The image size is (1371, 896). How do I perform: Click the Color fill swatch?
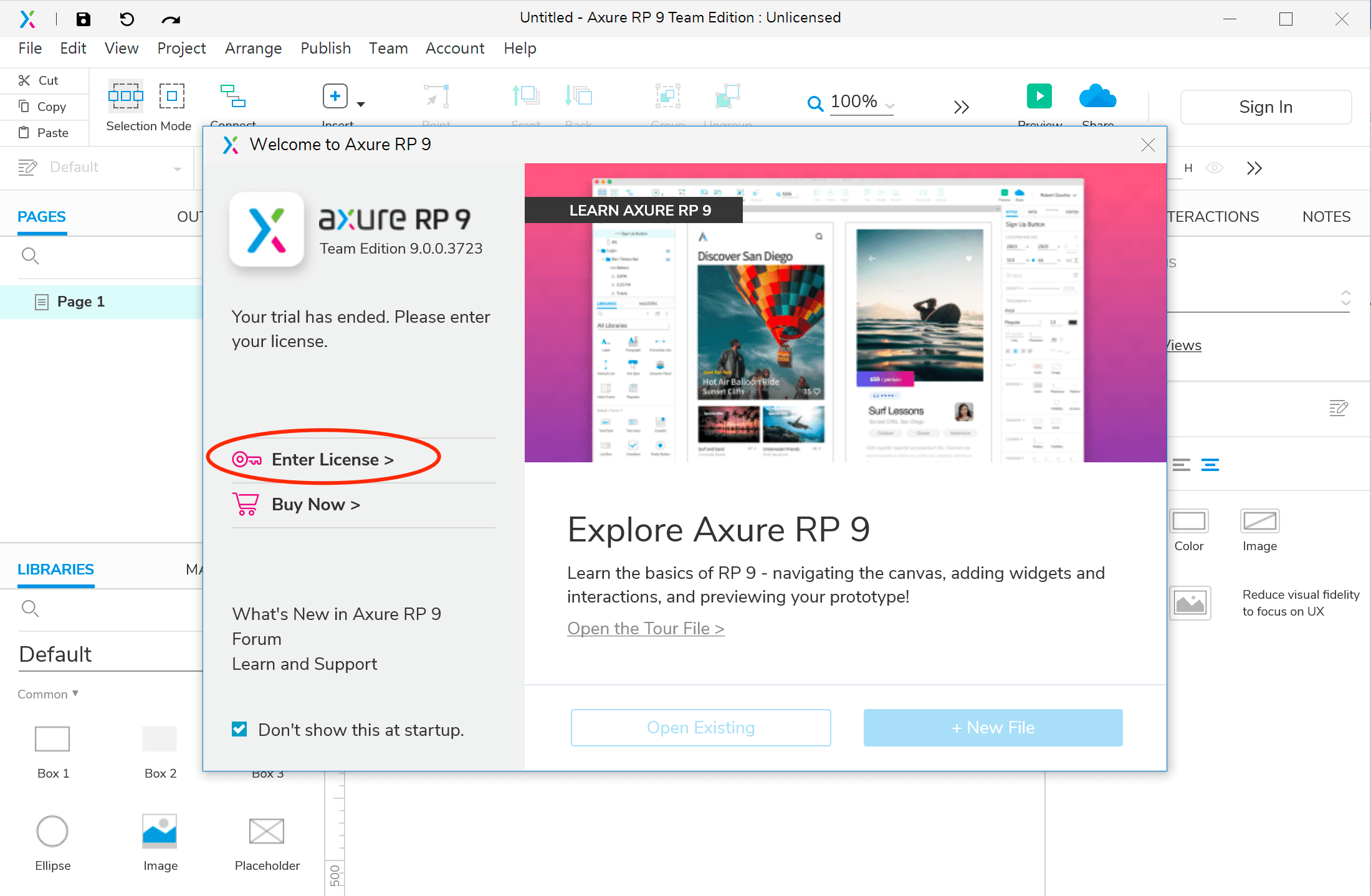[1188, 522]
